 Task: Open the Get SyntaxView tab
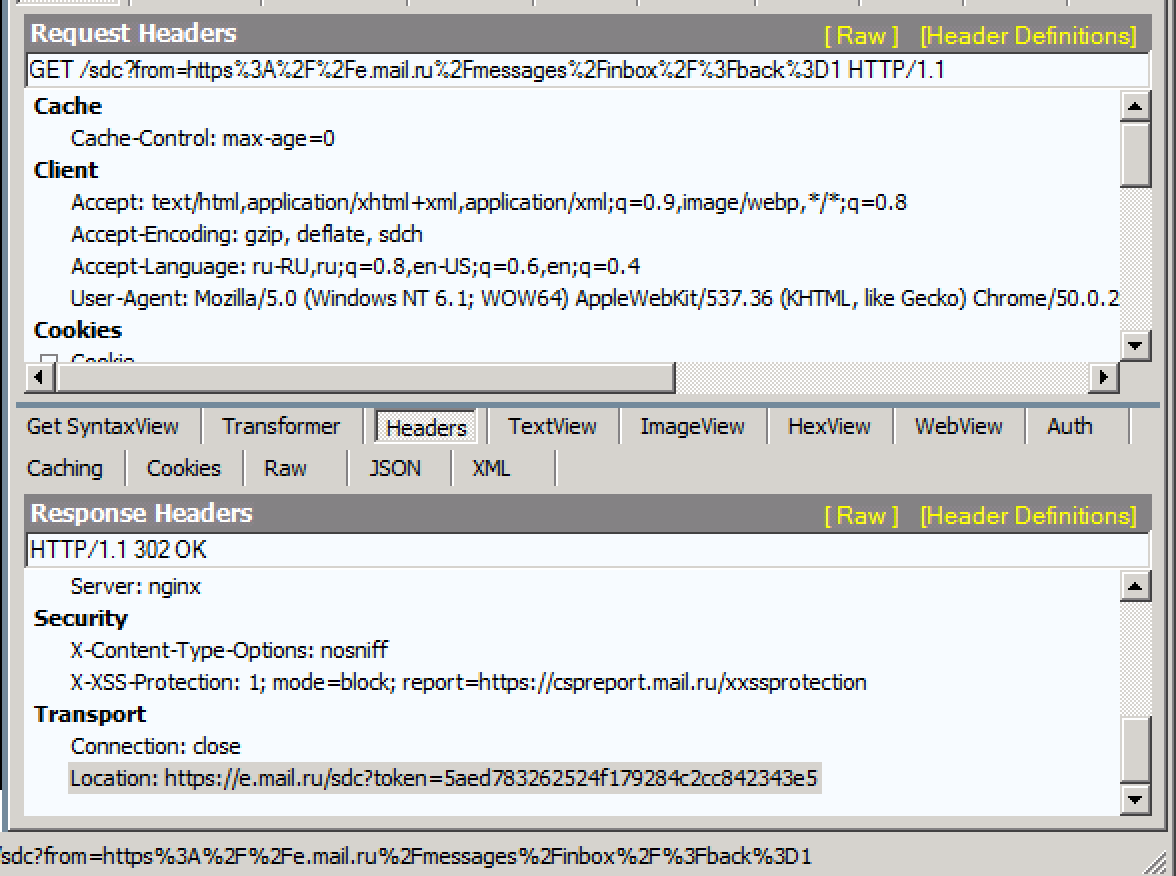pyautogui.click(x=103, y=426)
